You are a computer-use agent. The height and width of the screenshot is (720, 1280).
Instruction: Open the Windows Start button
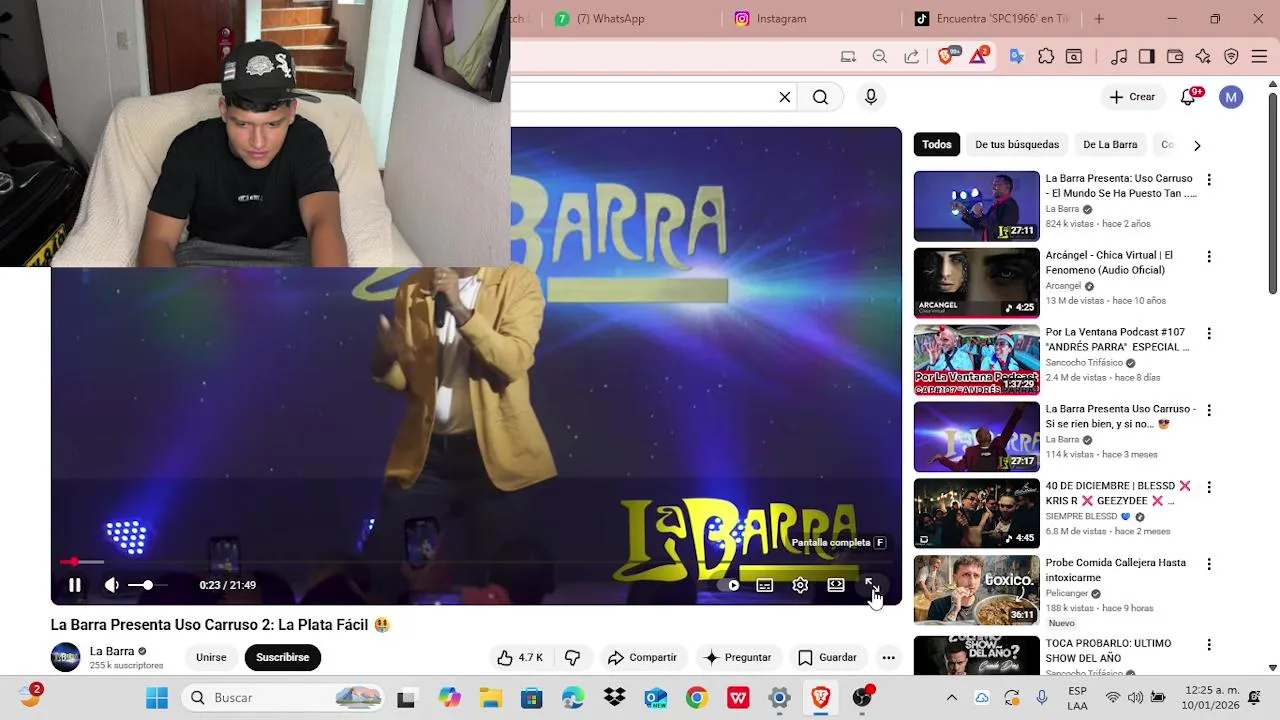[x=157, y=698]
